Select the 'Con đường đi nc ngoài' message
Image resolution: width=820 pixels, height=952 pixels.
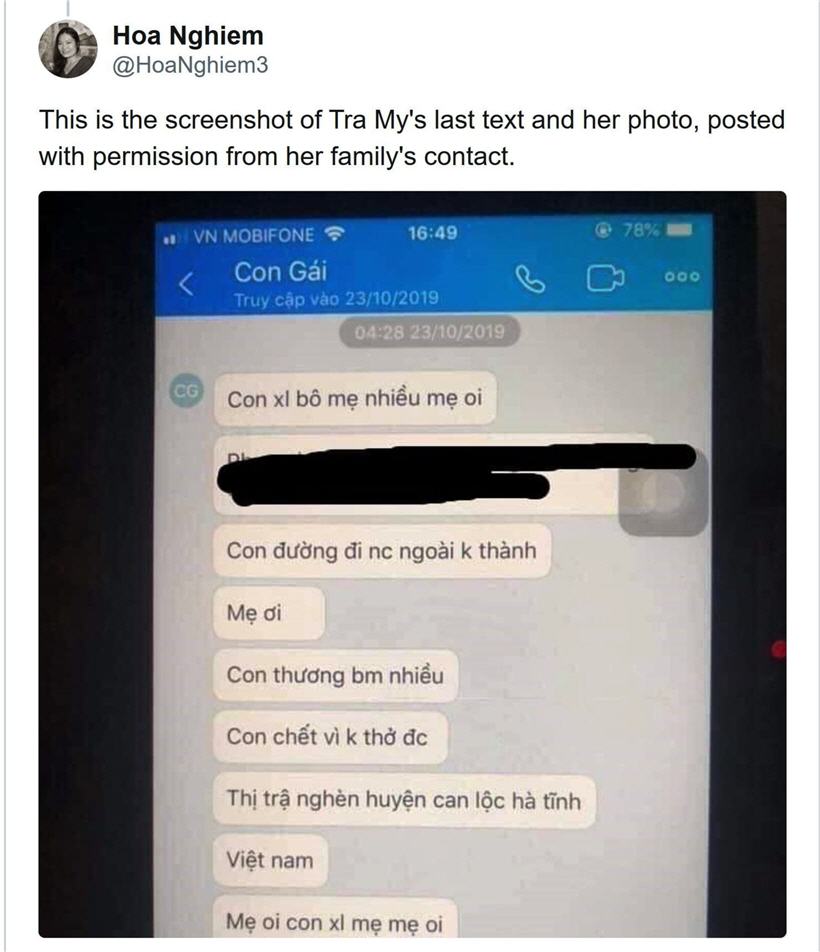click(382, 551)
